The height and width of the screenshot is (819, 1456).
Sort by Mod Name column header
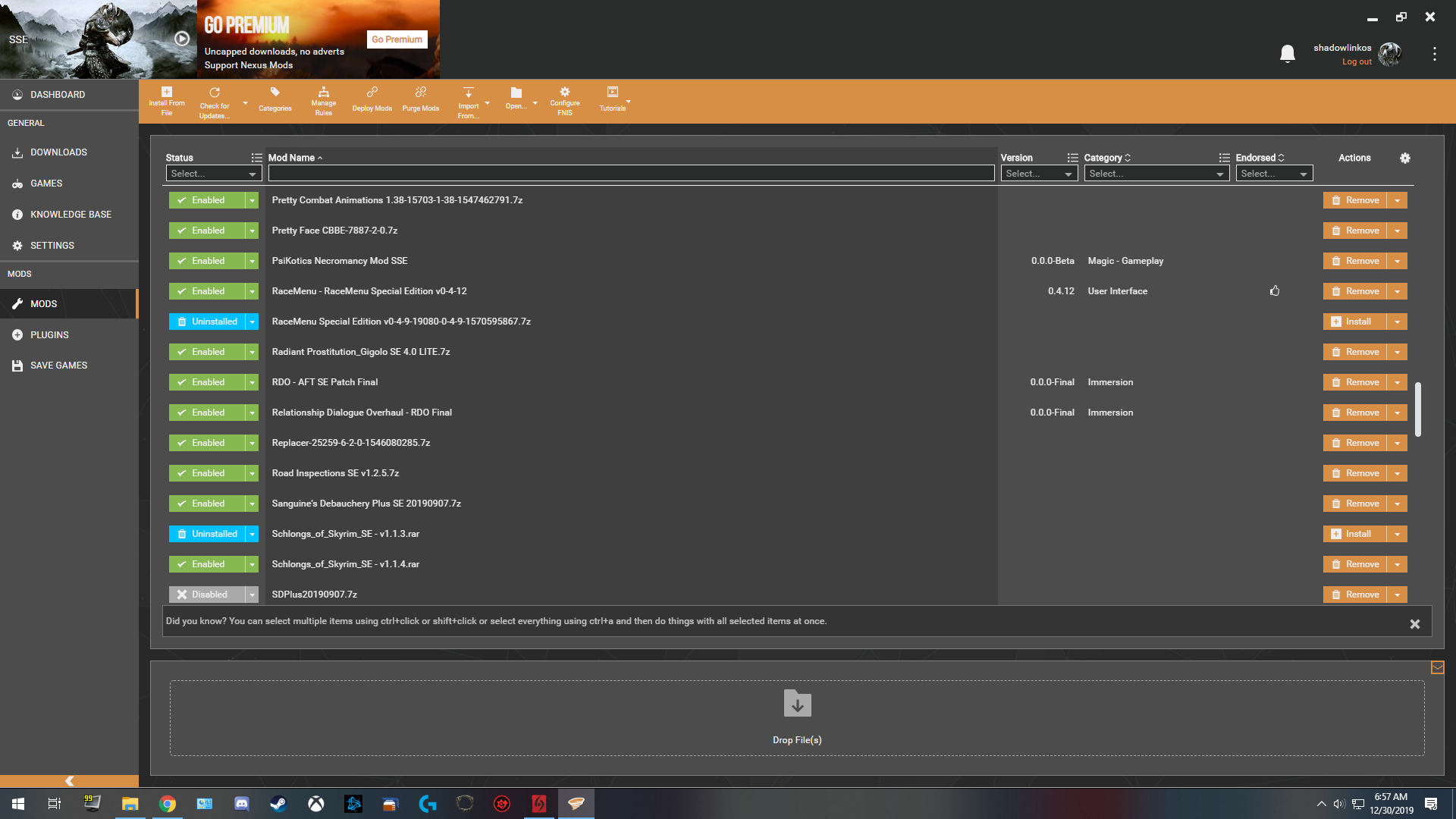(x=295, y=158)
